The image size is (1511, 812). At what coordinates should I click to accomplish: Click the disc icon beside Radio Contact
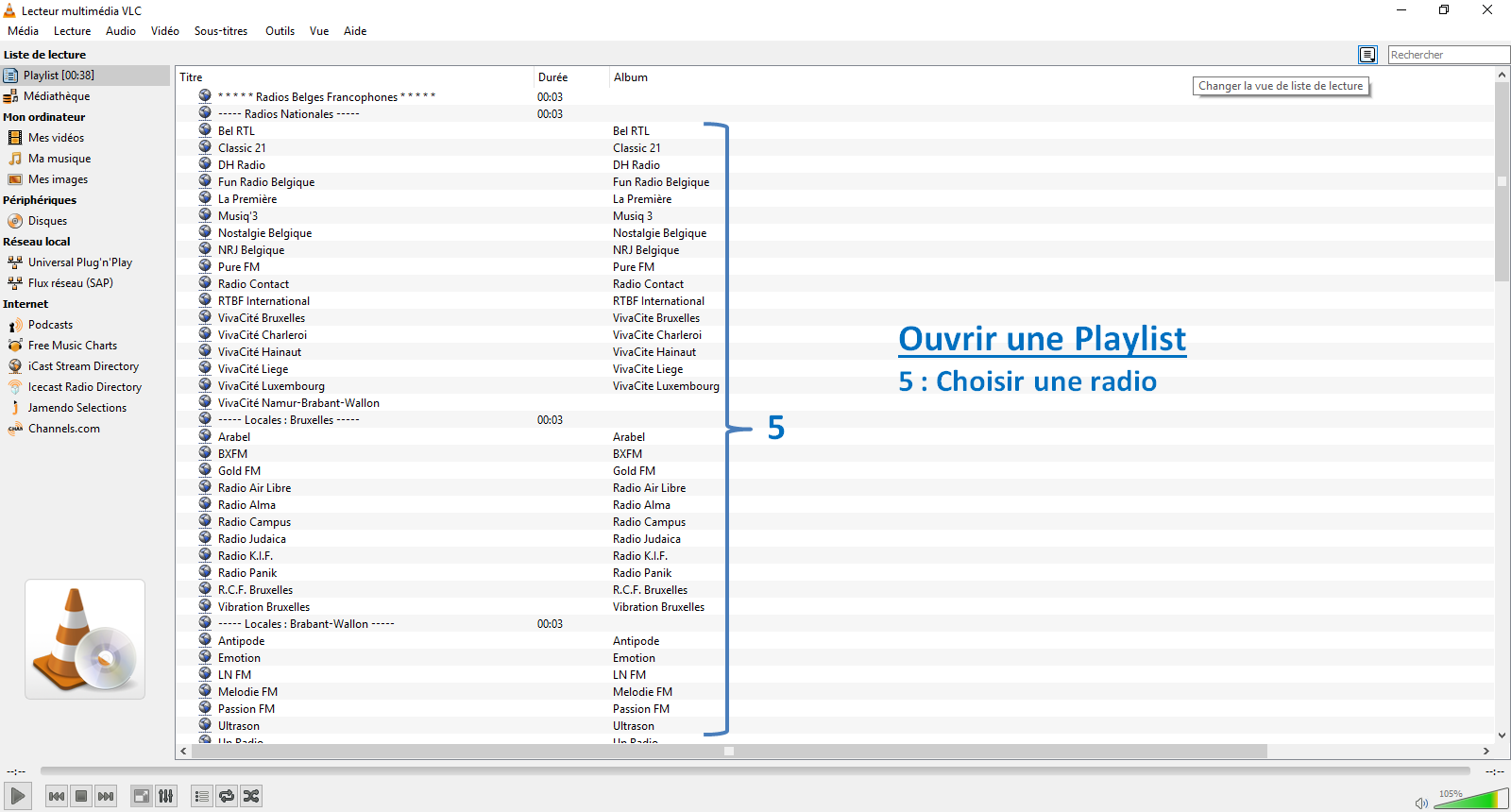point(205,283)
